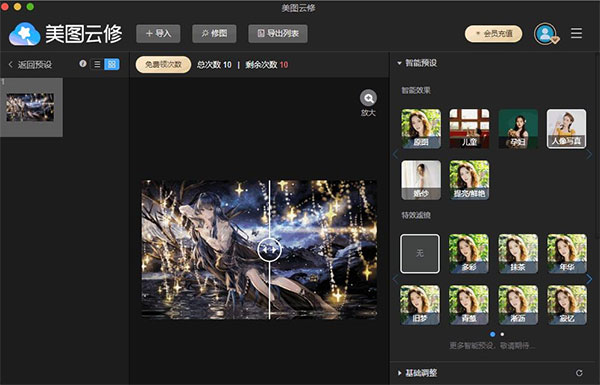This screenshot has height=385, width=600.
Task: Click the 会员充值 membership recharge button
Action: click(494, 34)
